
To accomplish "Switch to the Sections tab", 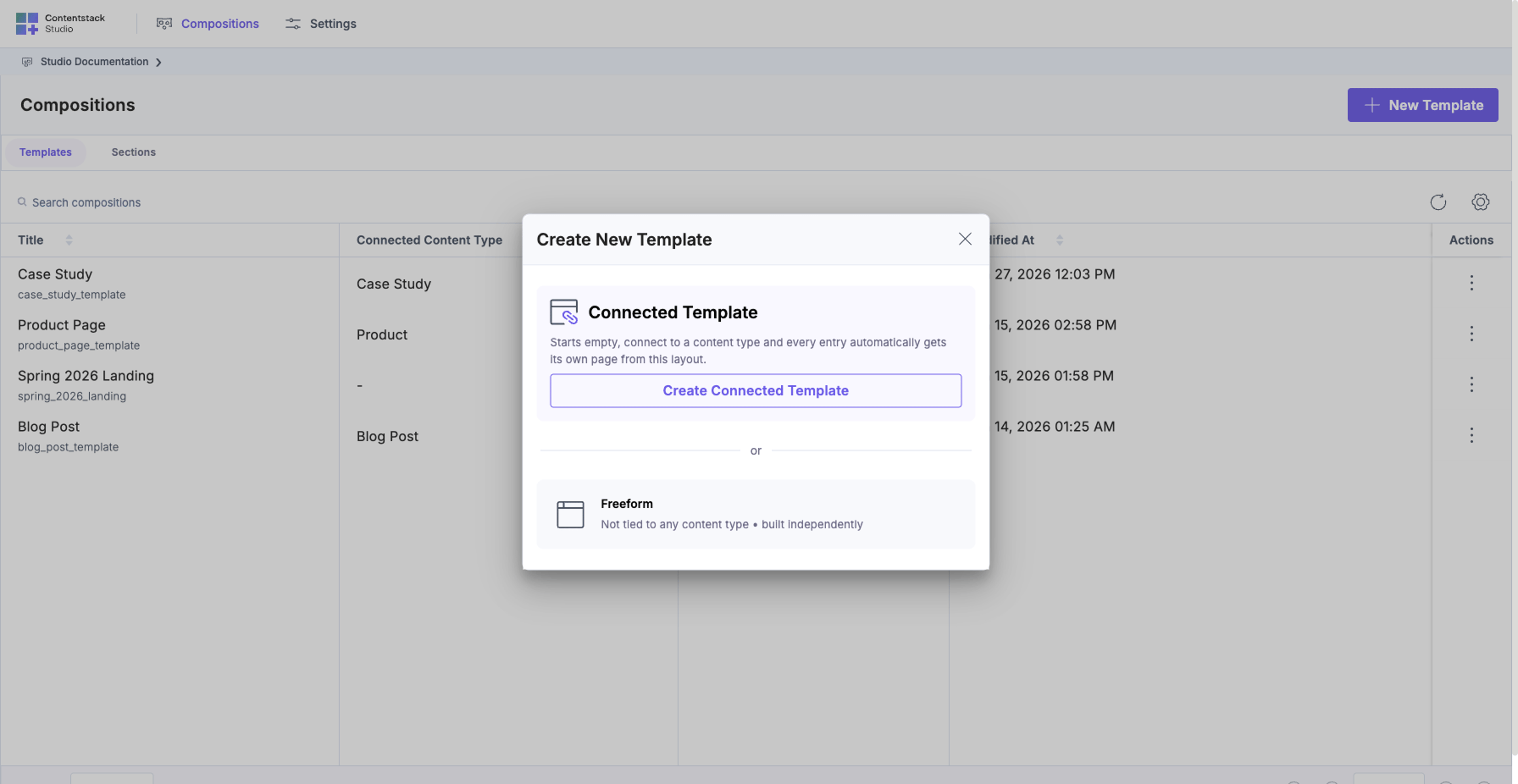I will tap(134, 152).
